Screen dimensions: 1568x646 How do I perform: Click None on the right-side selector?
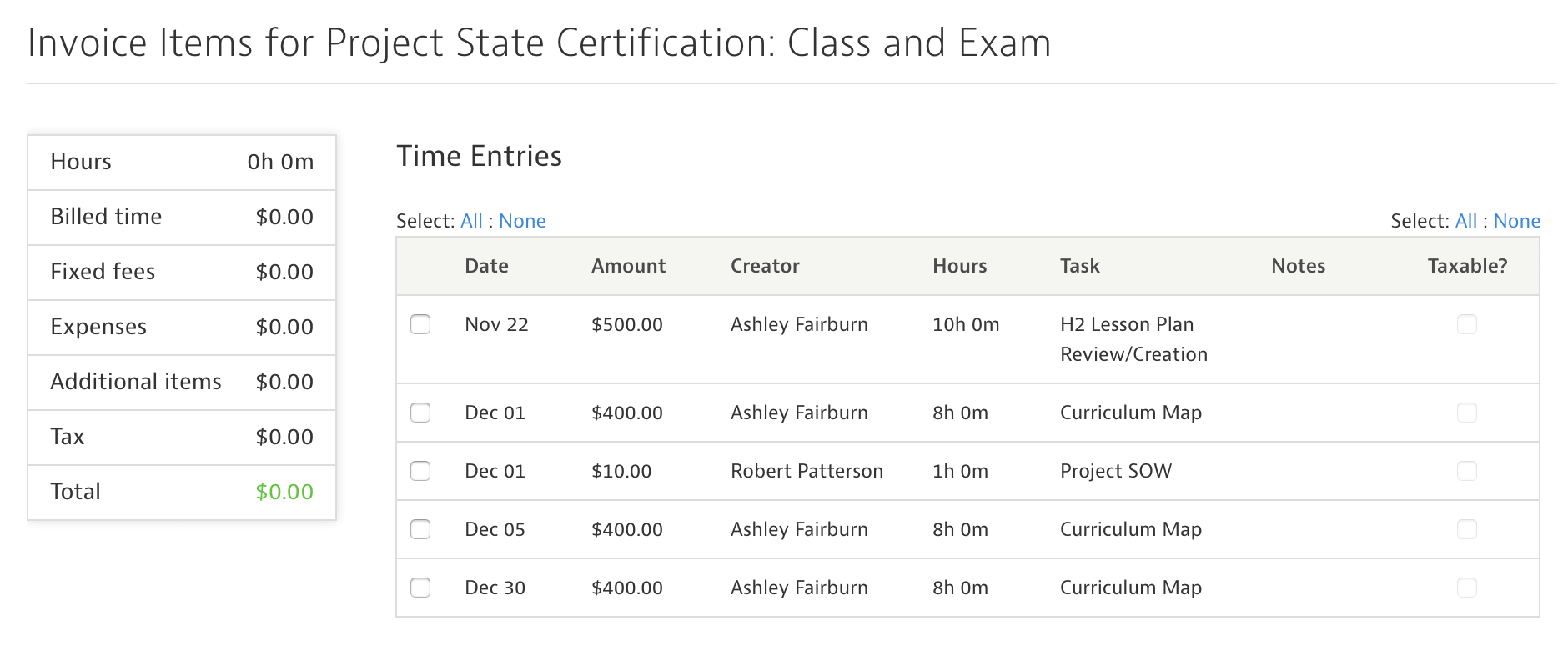[x=1517, y=220]
